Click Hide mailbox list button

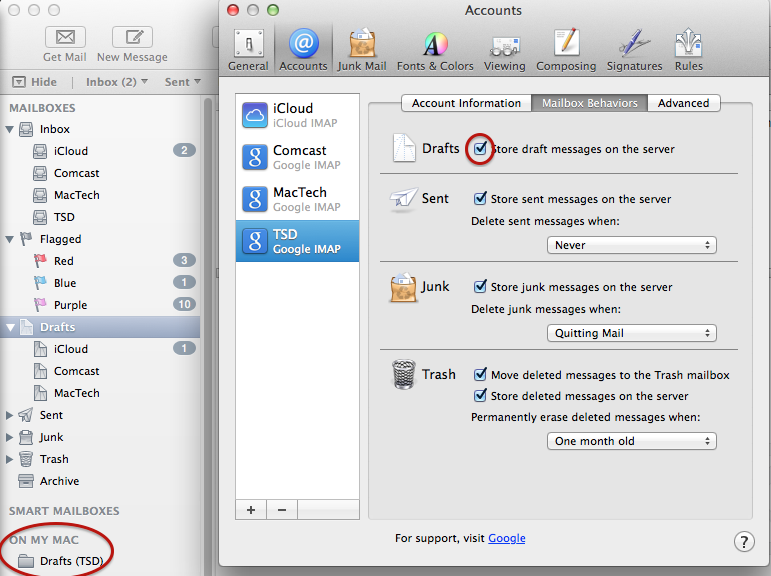pyautogui.click(x=34, y=82)
